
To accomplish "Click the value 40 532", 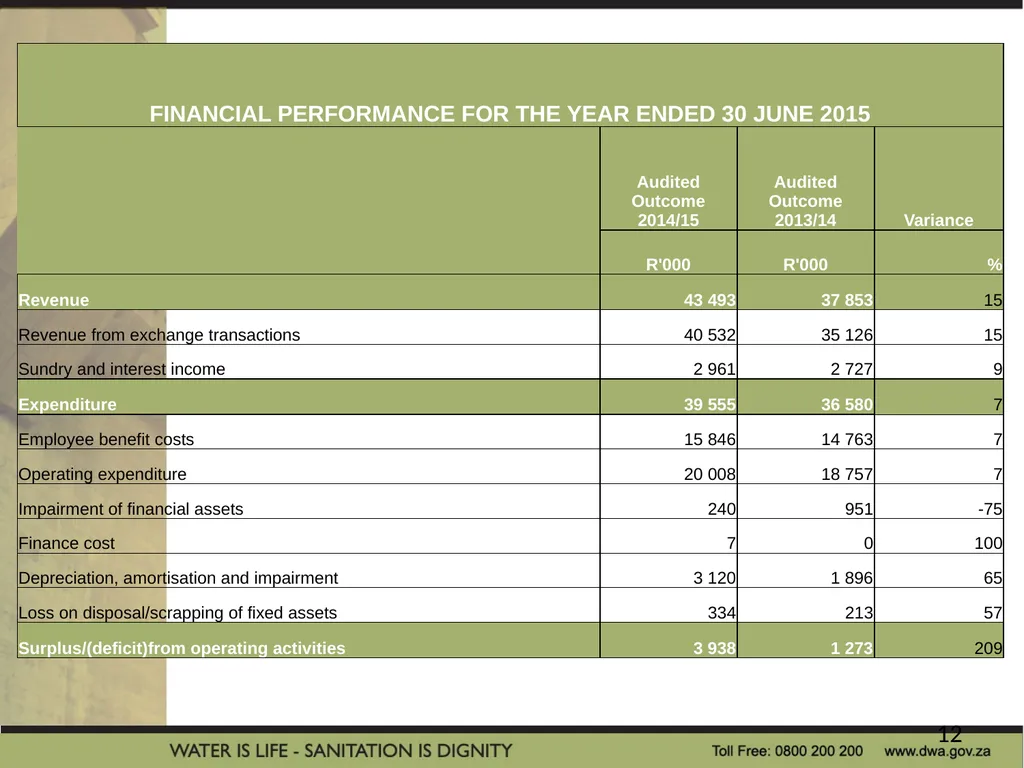I will click(x=709, y=335).
